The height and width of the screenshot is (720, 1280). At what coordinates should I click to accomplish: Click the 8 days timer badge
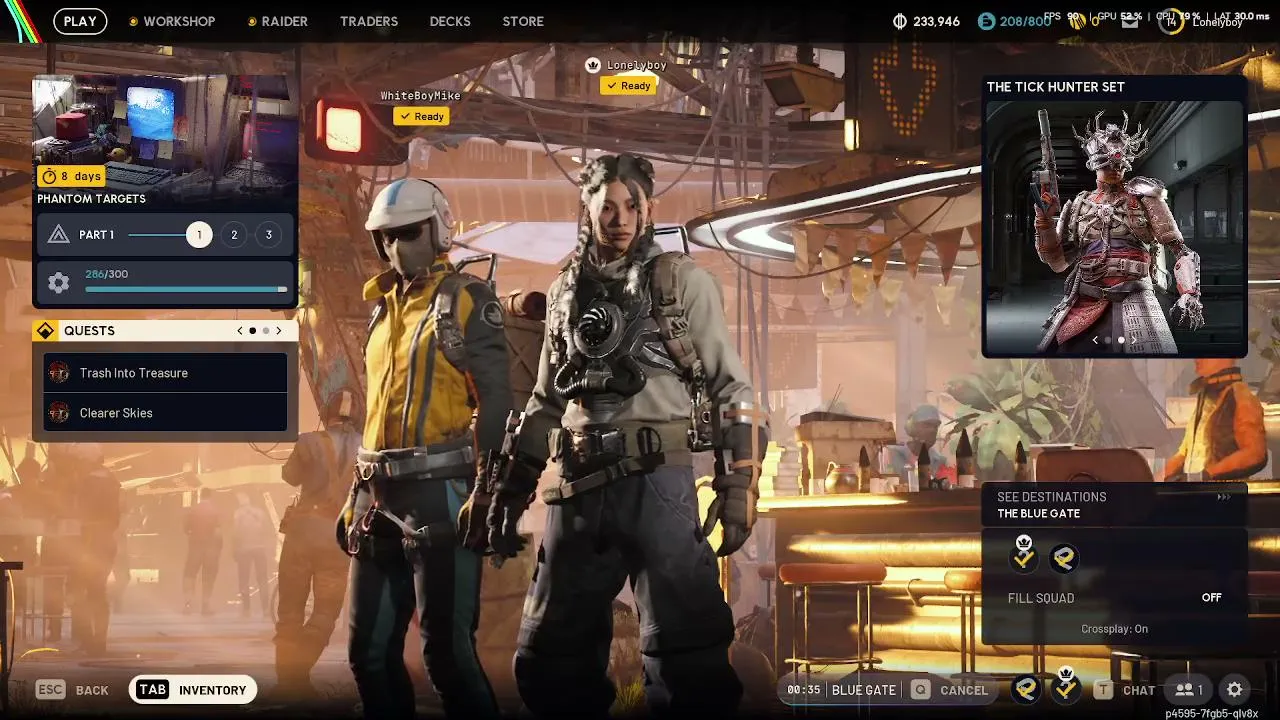pos(71,176)
